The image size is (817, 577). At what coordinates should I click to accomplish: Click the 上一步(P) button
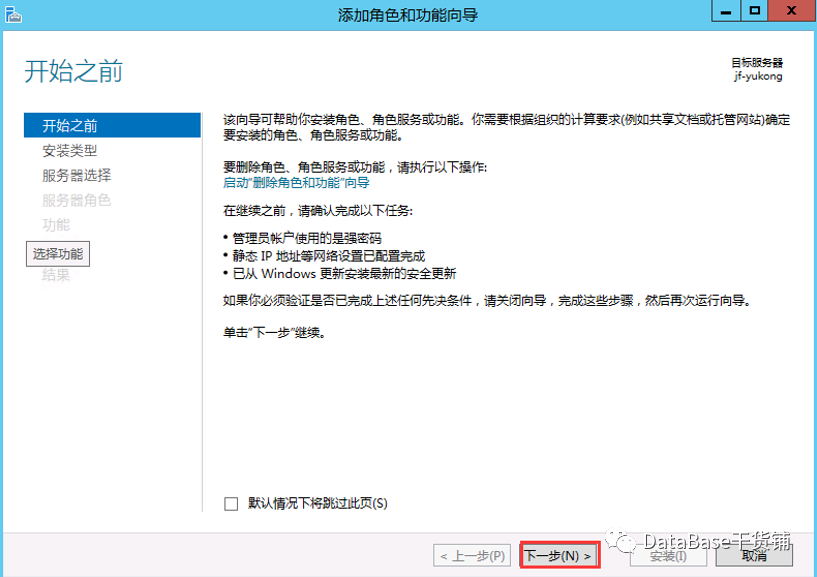click(x=472, y=556)
